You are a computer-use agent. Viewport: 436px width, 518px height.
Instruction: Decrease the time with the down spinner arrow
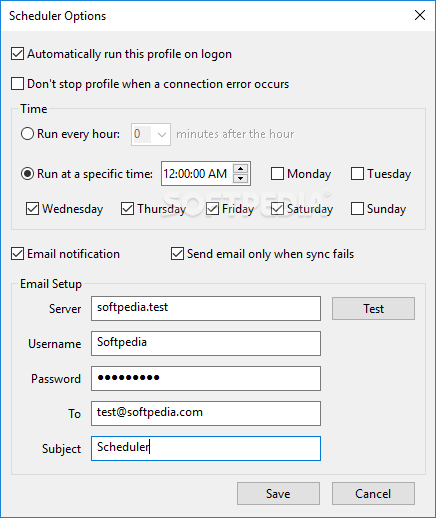point(241,179)
